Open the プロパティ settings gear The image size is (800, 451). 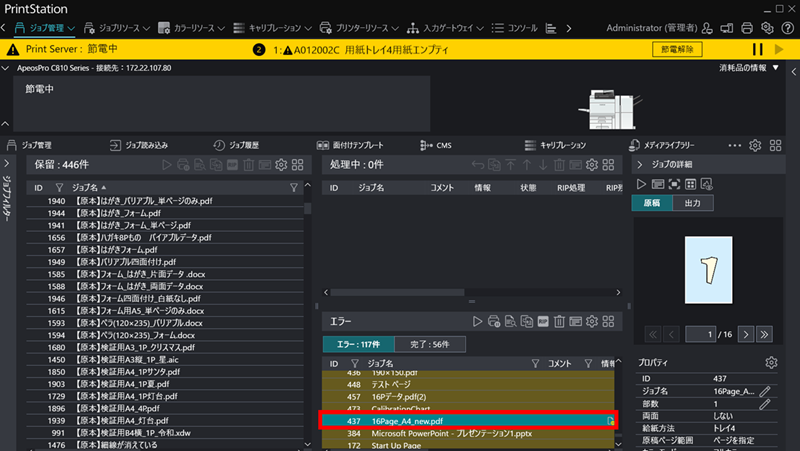771,362
